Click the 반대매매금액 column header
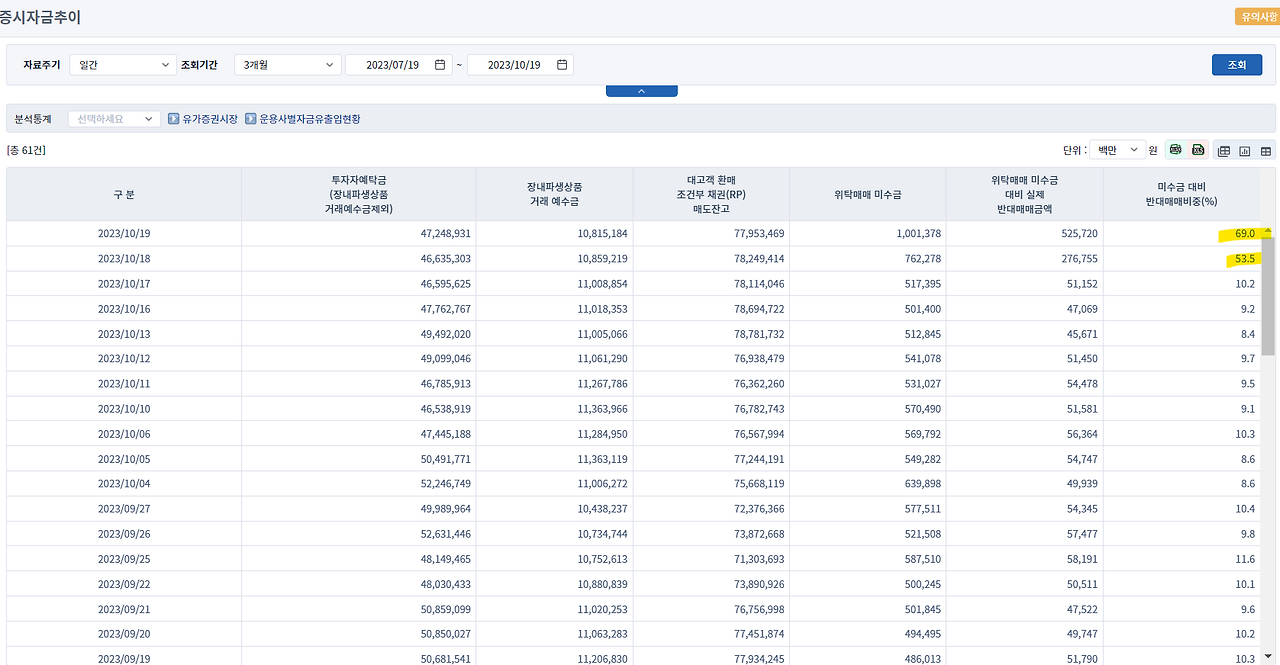1280x665 pixels. click(x=1025, y=194)
